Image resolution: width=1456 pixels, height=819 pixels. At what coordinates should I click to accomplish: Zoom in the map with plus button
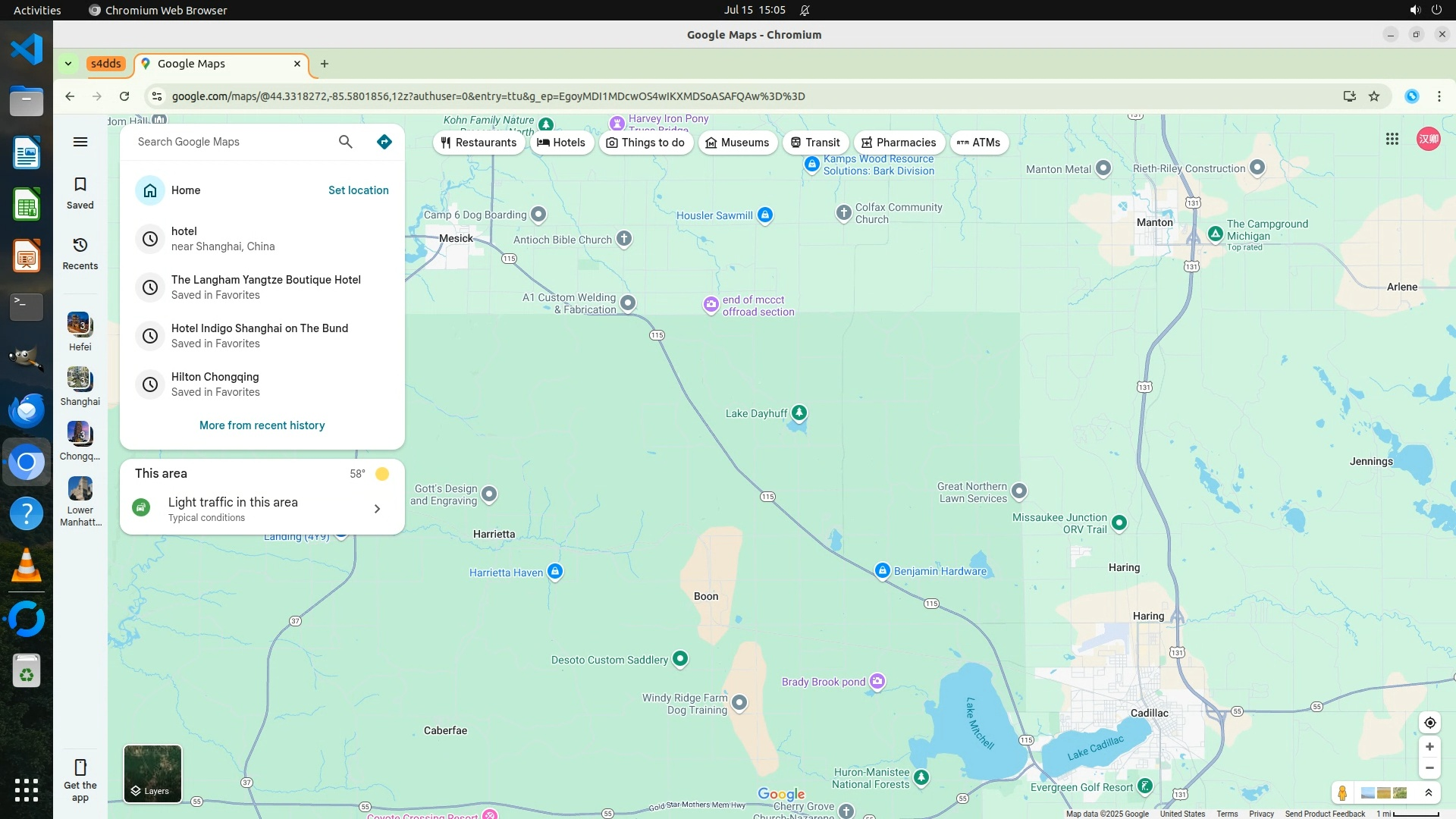click(1429, 747)
